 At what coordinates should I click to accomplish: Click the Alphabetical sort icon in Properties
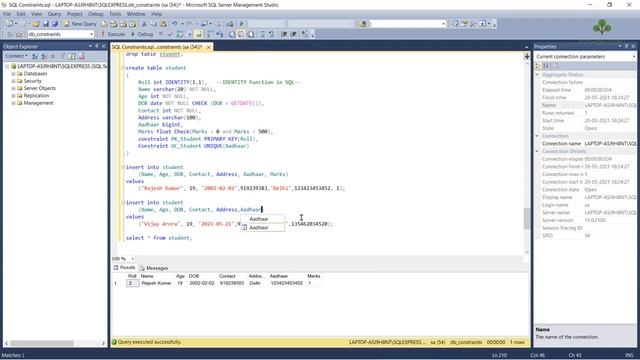[x=546, y=66]
